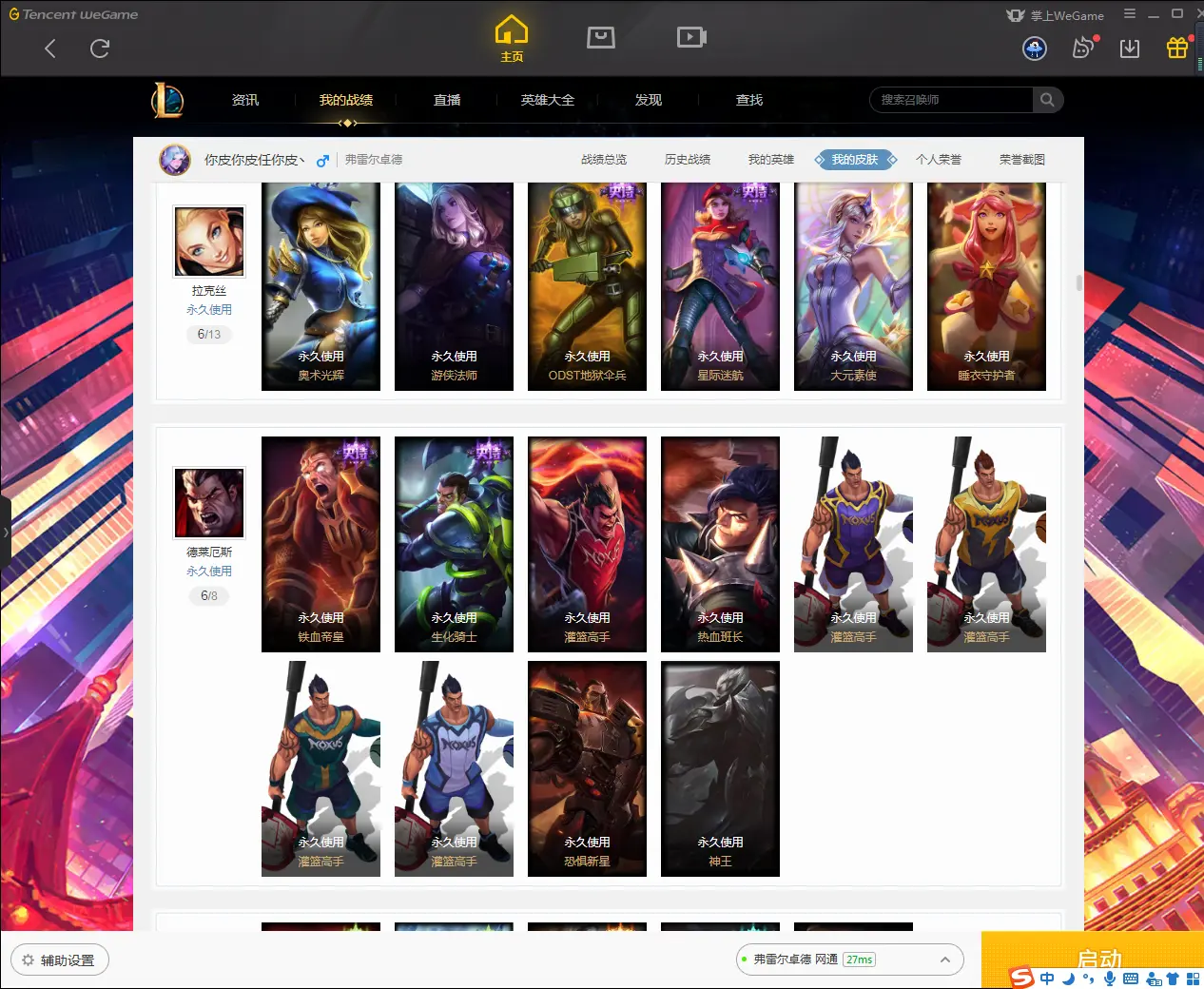Open the 大元素使 skin card
Image resolution: width=1204 pixels, height=989 pixels.
[853, 286]
